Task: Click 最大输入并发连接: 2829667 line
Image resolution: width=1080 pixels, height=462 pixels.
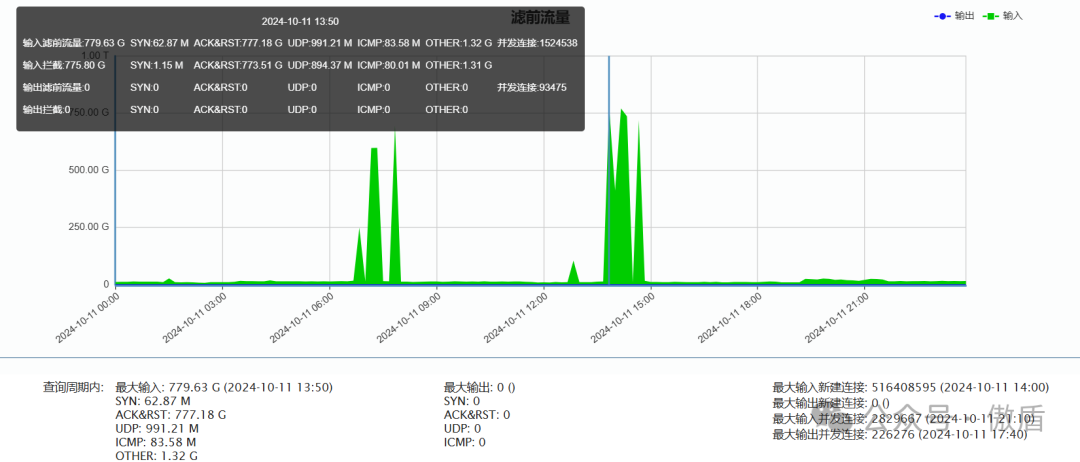Action: click(x=903, y=419)
